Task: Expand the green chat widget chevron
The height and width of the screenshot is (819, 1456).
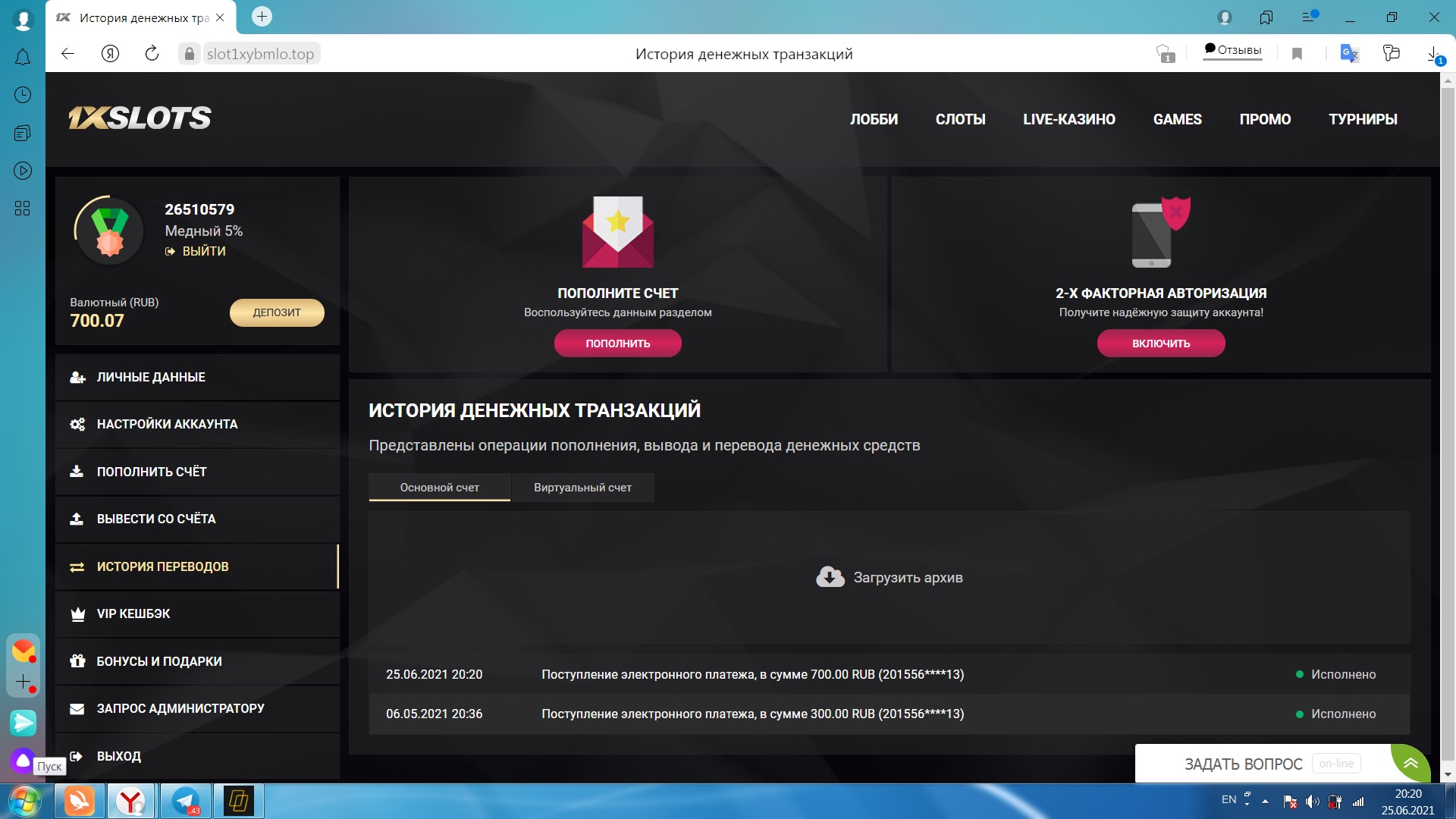Action: [1410, 763]
